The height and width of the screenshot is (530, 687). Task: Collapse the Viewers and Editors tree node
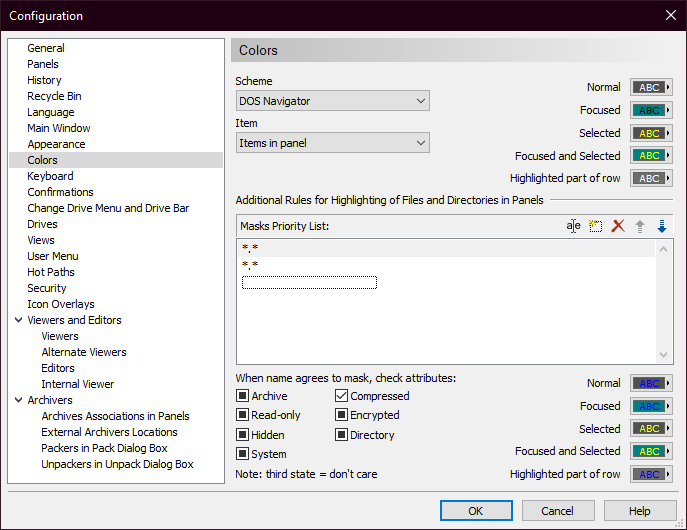pos(18,320)
